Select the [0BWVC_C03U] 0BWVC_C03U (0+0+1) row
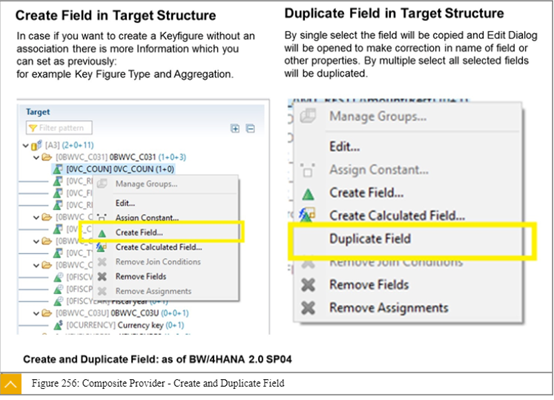The image size is (554, 400). coord(122,313)
